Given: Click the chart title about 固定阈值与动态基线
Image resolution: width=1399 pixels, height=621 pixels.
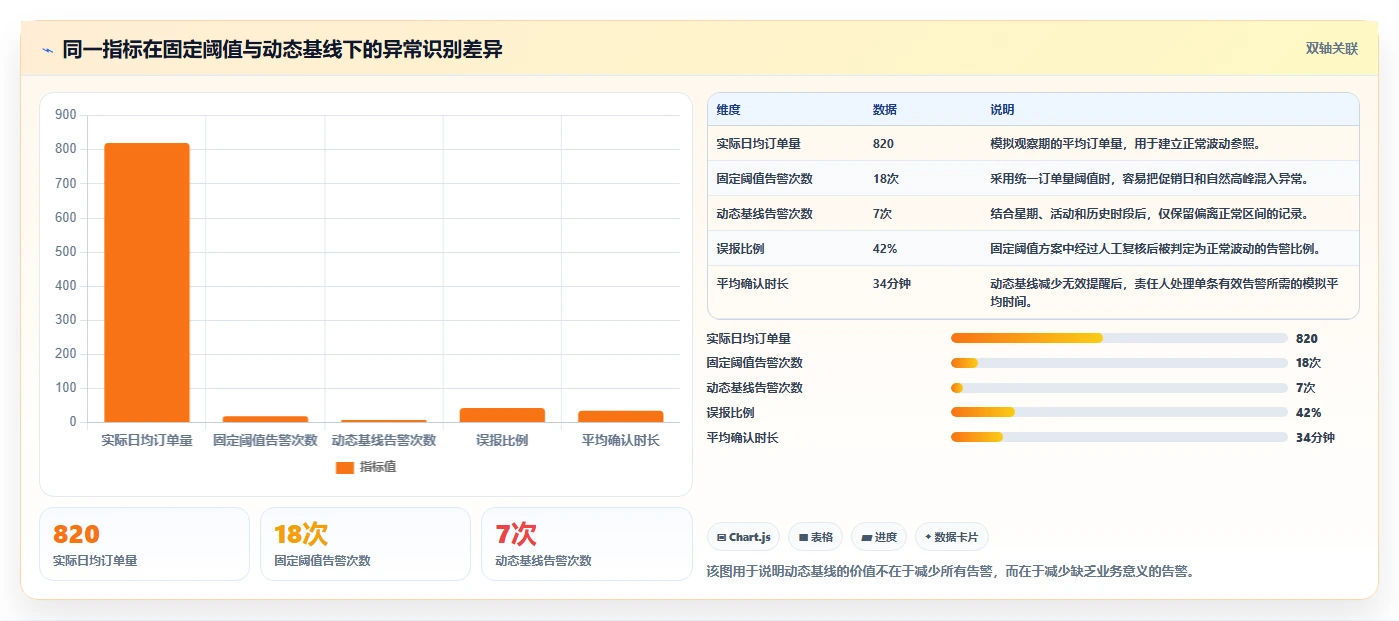Looking at the screenshot, I should (x=282, y=49).
